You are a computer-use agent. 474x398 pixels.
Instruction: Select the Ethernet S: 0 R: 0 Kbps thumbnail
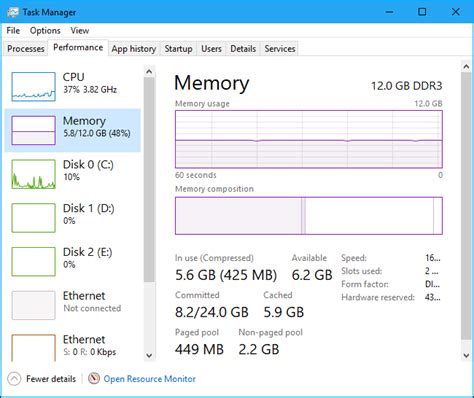pyautogui.click(x=33, y=348)
